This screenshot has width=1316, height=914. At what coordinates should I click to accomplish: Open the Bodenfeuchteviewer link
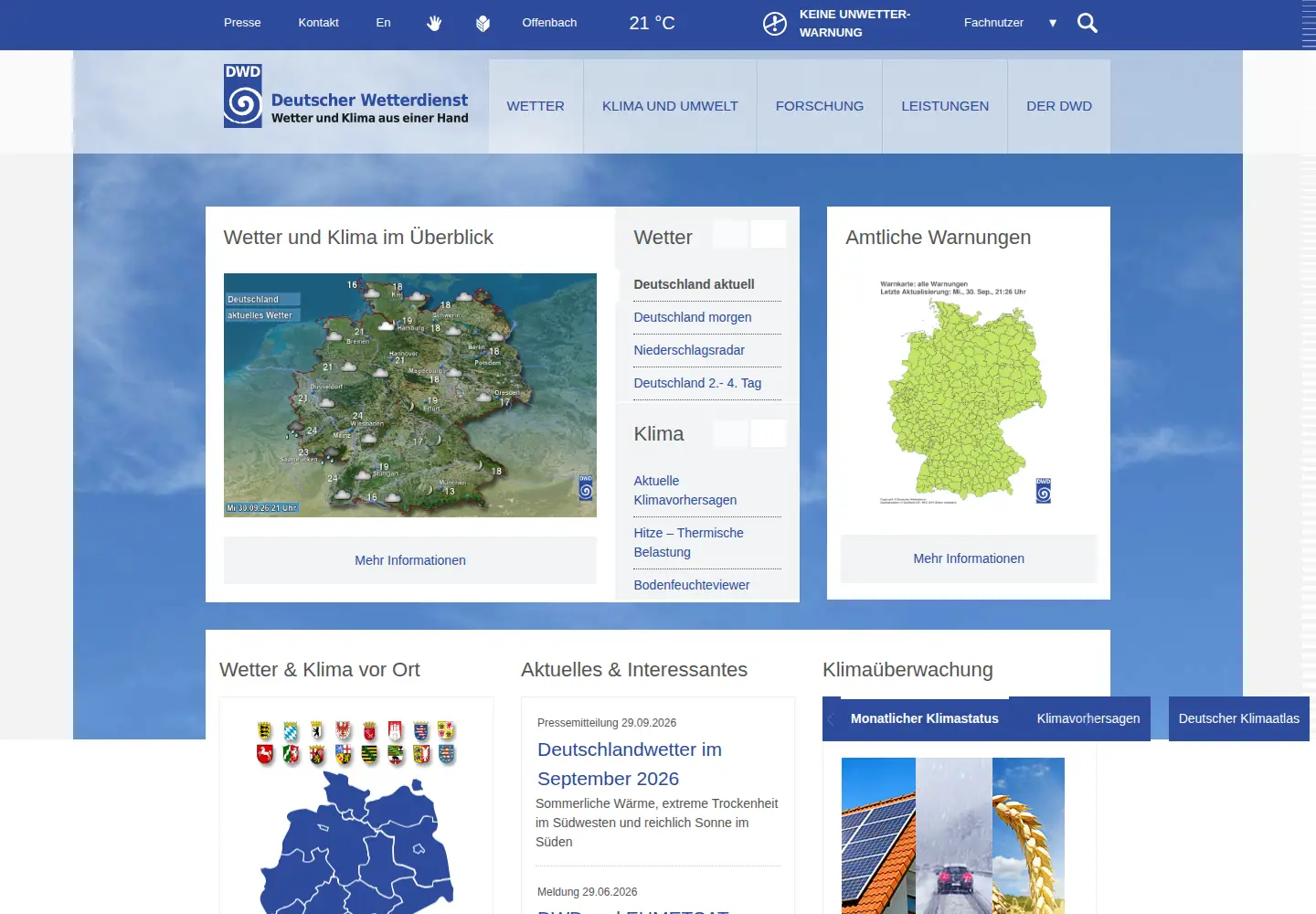click(691, 585)
